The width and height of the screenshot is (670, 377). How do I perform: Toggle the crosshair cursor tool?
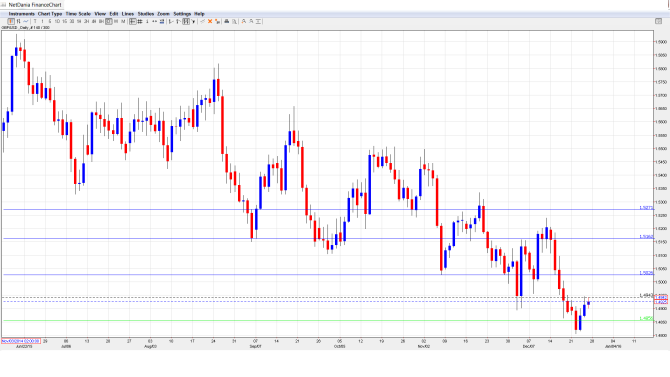132,21
